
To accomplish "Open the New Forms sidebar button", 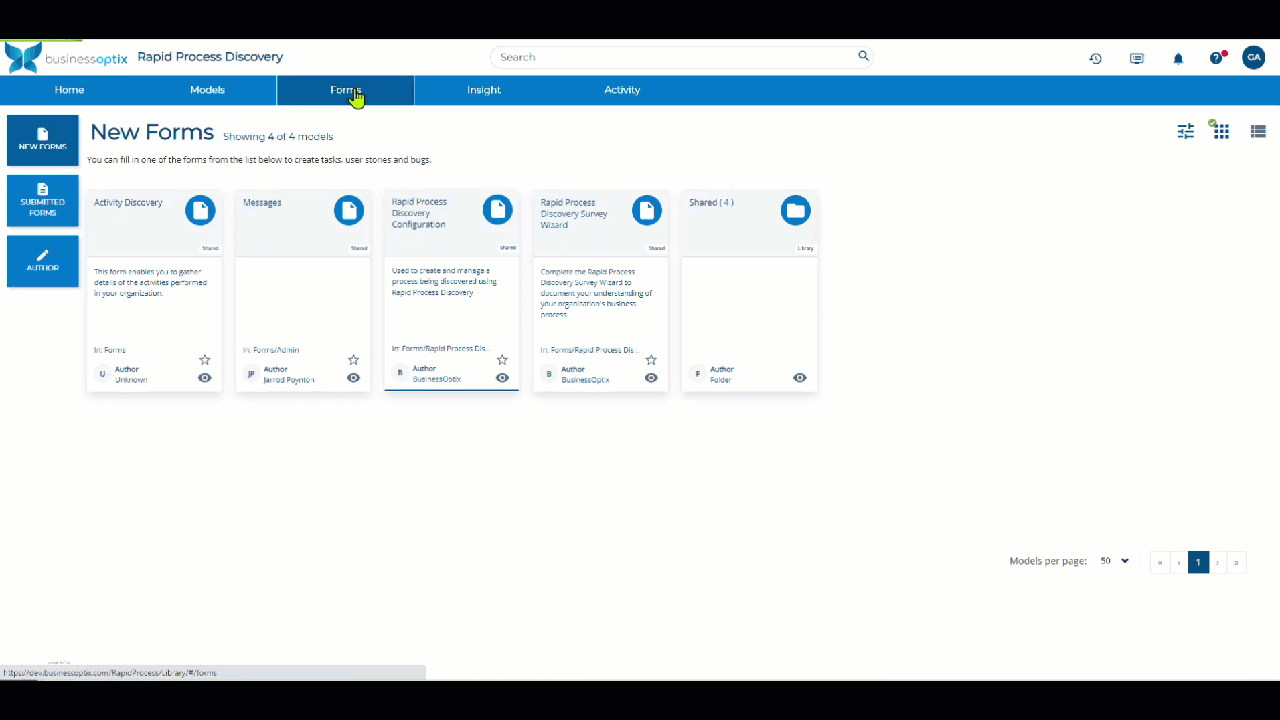I will tap(43, 140).
